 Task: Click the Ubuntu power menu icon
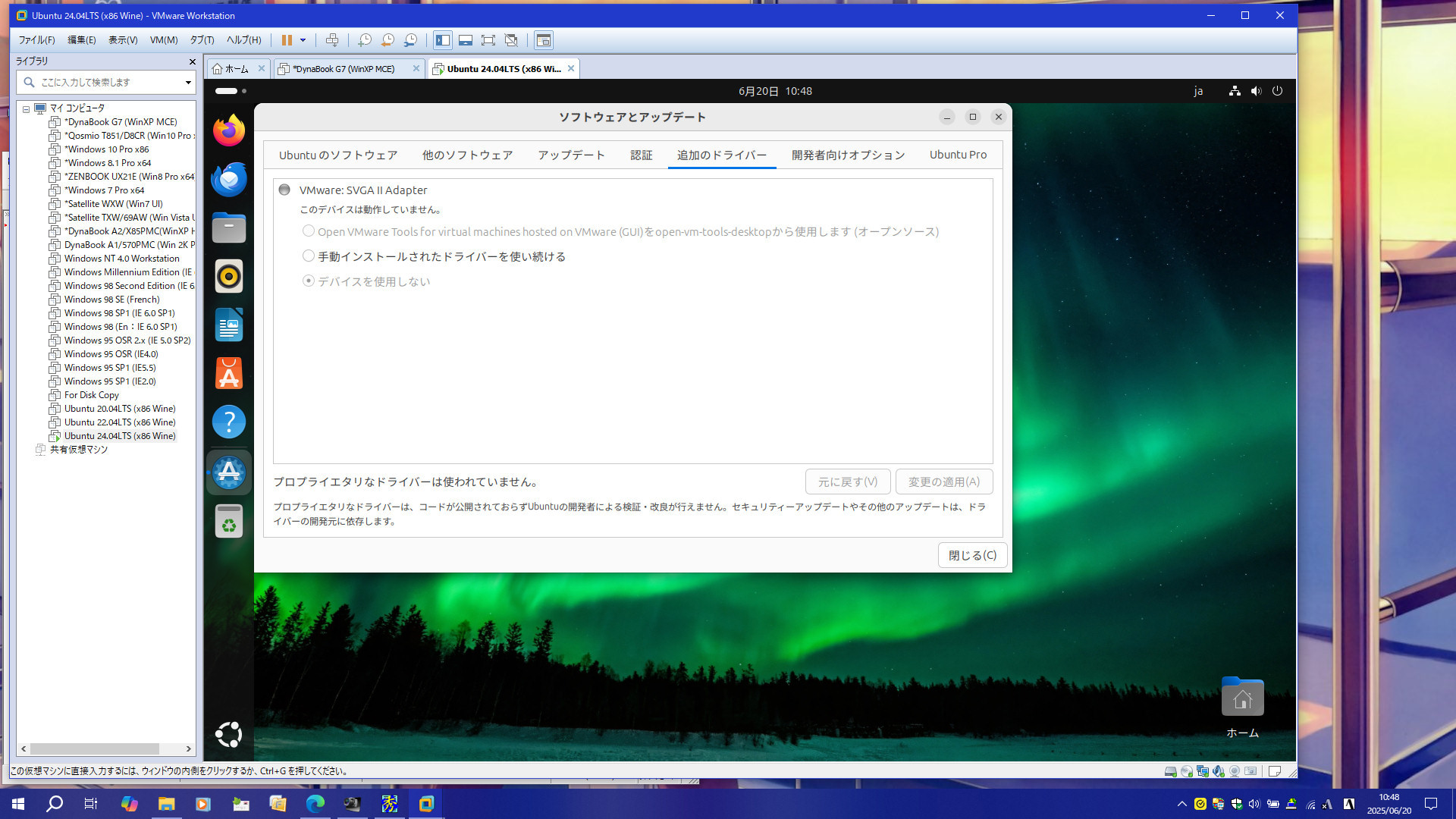[1277, 91]
